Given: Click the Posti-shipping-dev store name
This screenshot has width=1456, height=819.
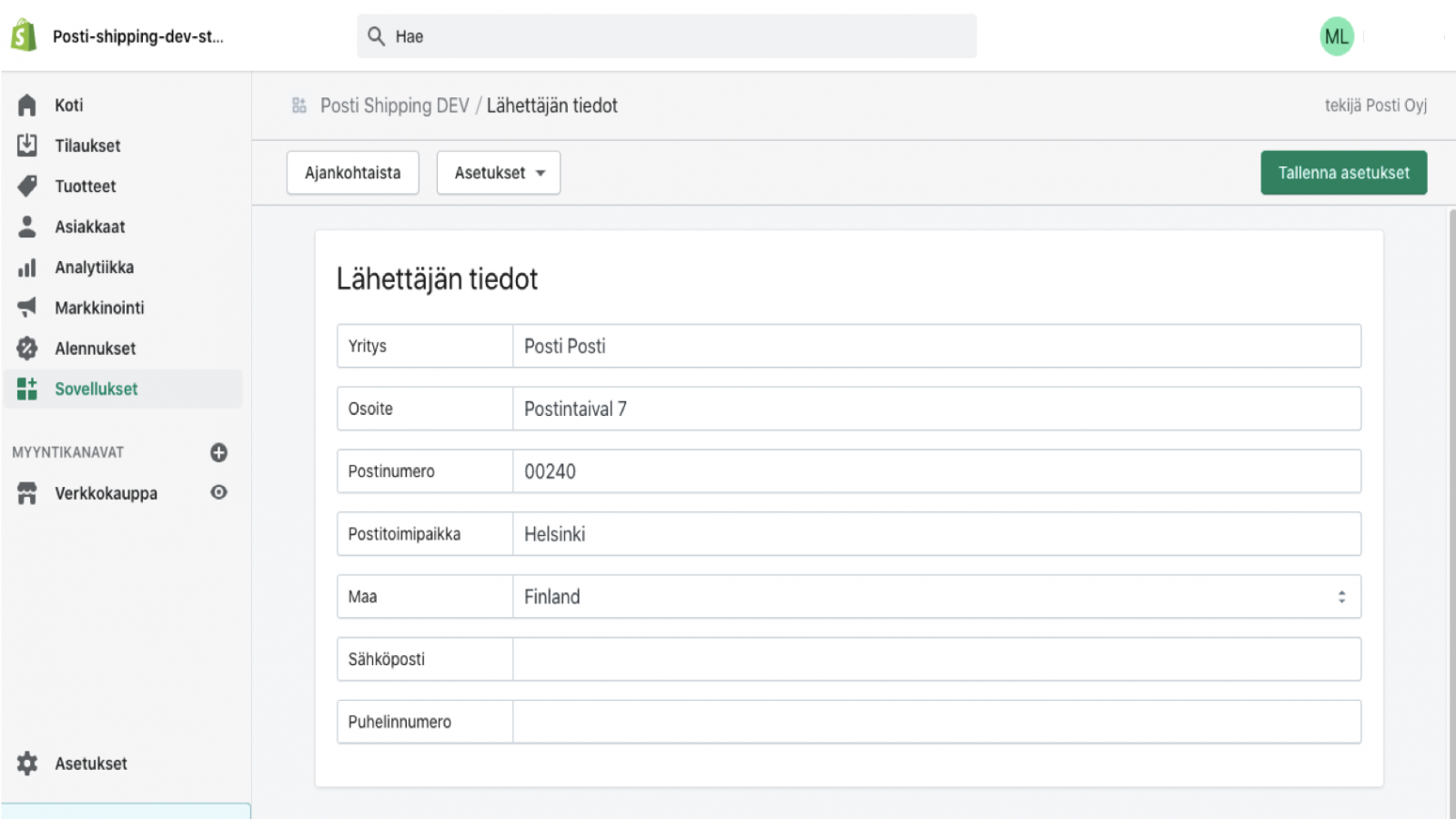Looking at the screenshot, I should point(138,36).
